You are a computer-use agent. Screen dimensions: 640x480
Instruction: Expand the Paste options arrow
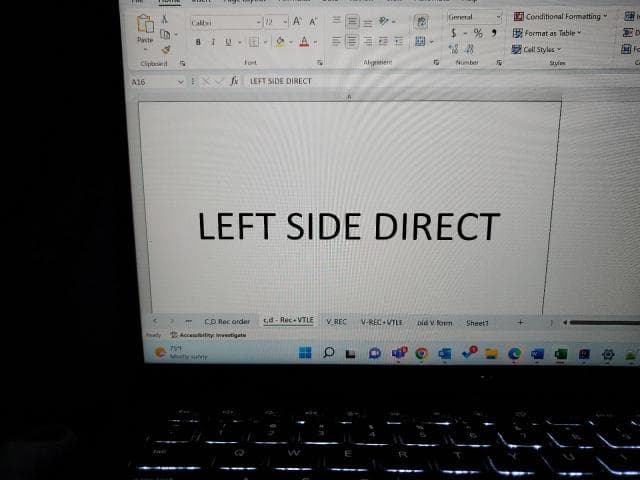145,49
